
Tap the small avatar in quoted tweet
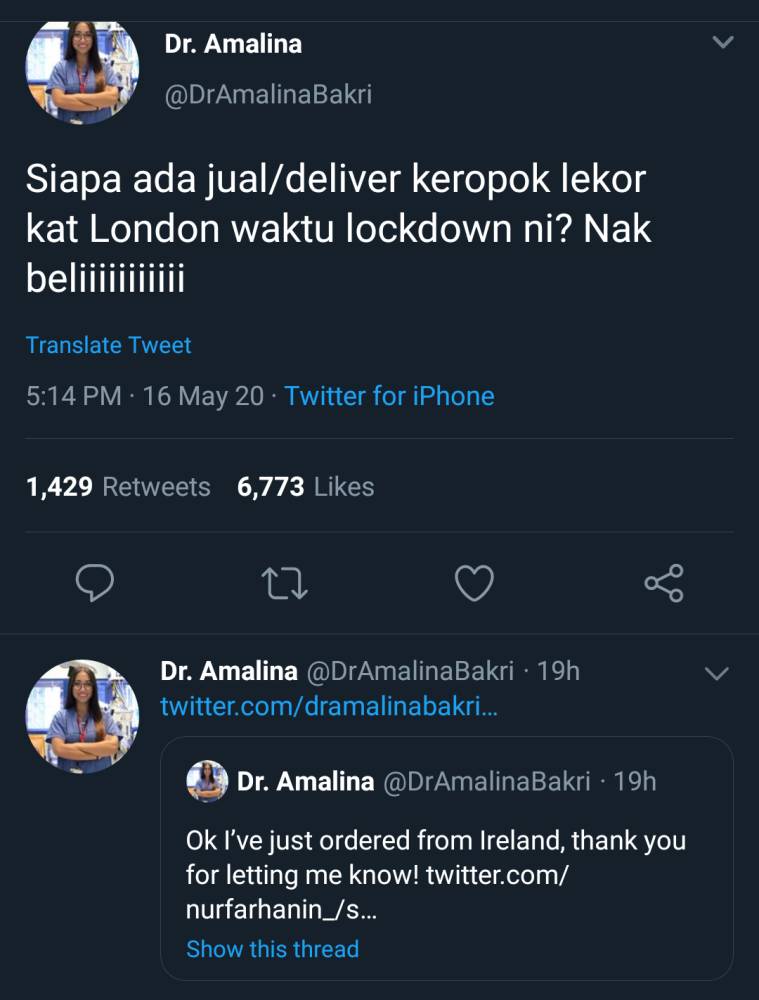coord(207,781)
